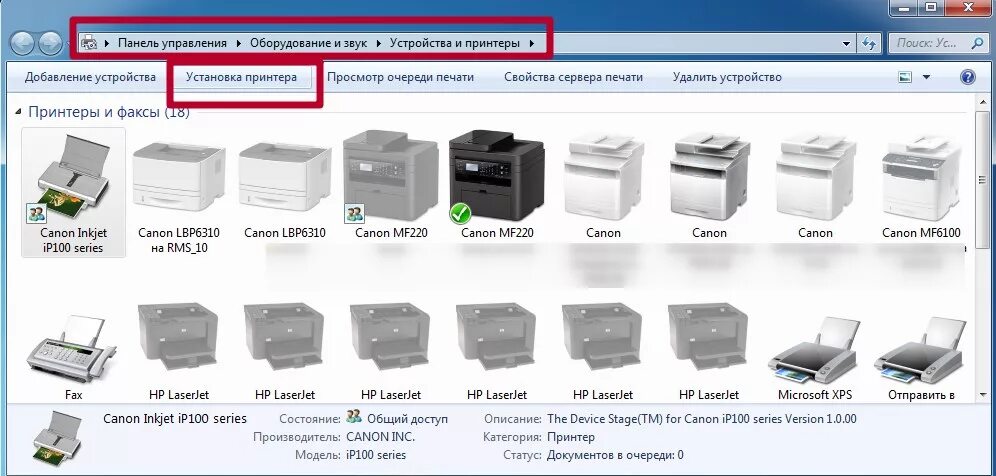This screenshot has height=476, width=996.
Task: Refresh the address bar location
Action: click(x=869, y=43)
